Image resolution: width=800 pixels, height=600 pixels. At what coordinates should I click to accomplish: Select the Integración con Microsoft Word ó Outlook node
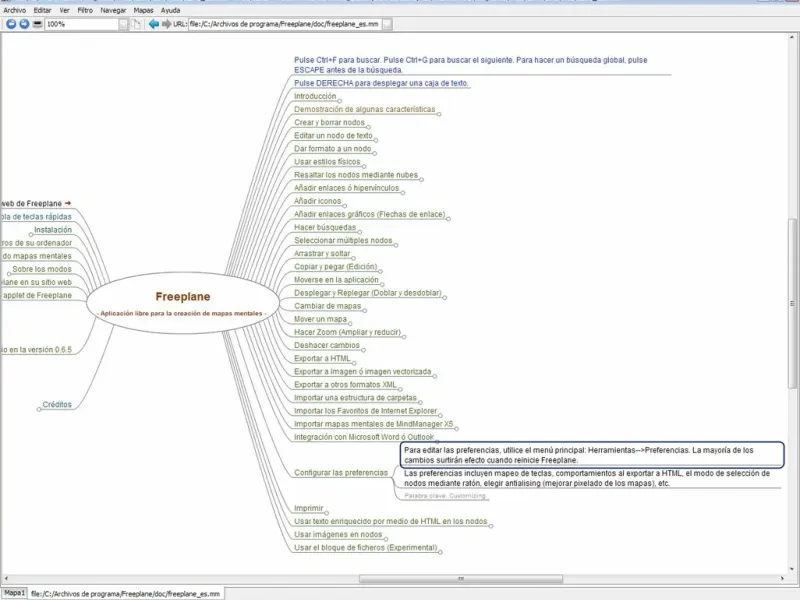click(364, 437)
